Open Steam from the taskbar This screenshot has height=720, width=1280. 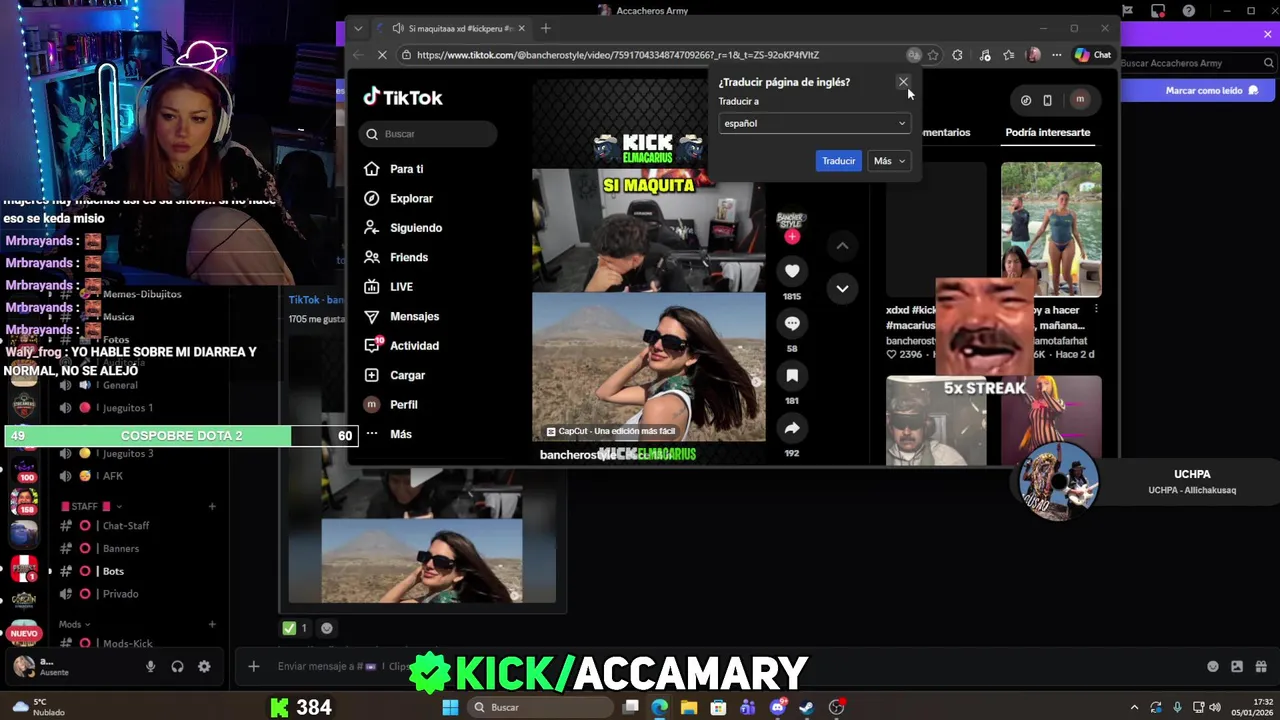point(806,707)
